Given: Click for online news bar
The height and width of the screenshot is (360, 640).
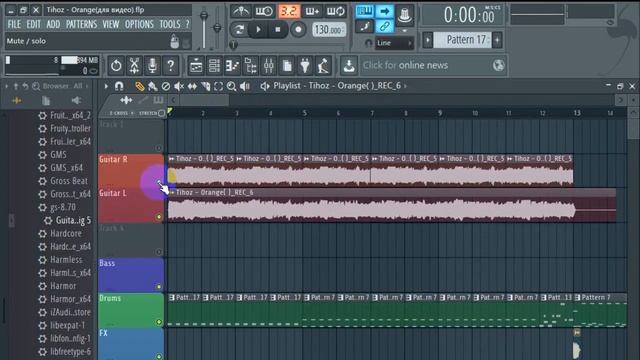Looking at the screenshot, I should click(433, 65).
